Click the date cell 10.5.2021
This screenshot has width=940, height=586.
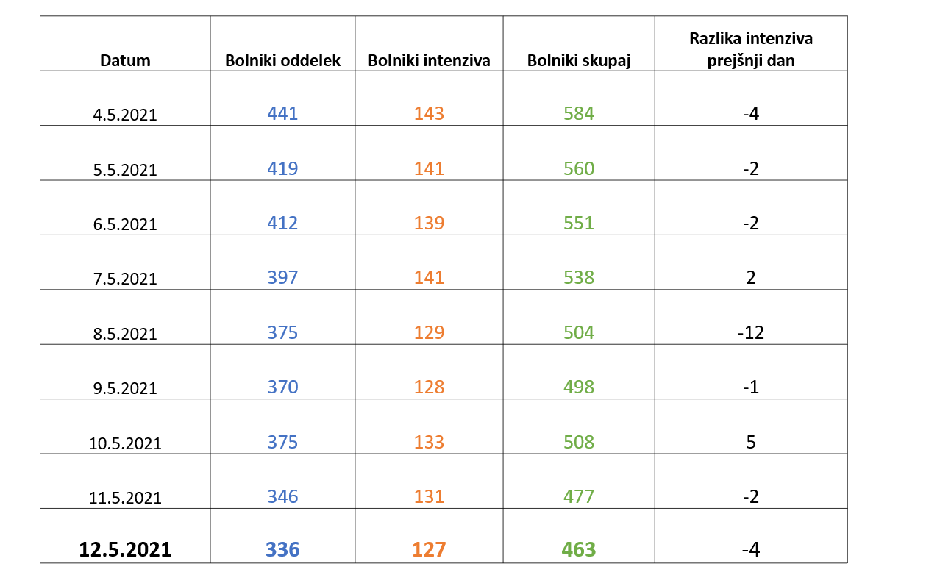125,443
